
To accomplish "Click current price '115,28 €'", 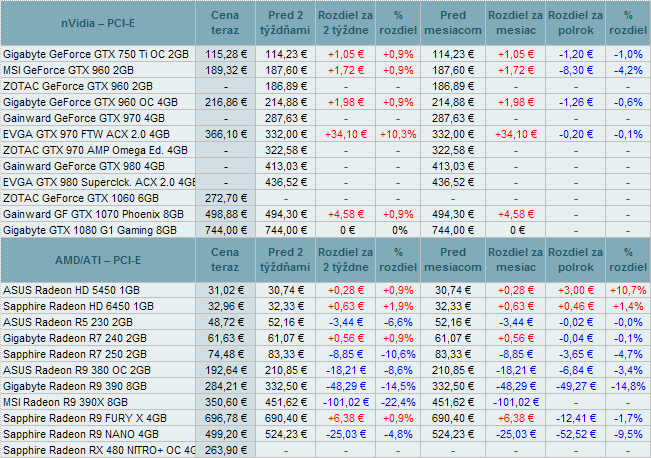I will (x=226, y=54).
